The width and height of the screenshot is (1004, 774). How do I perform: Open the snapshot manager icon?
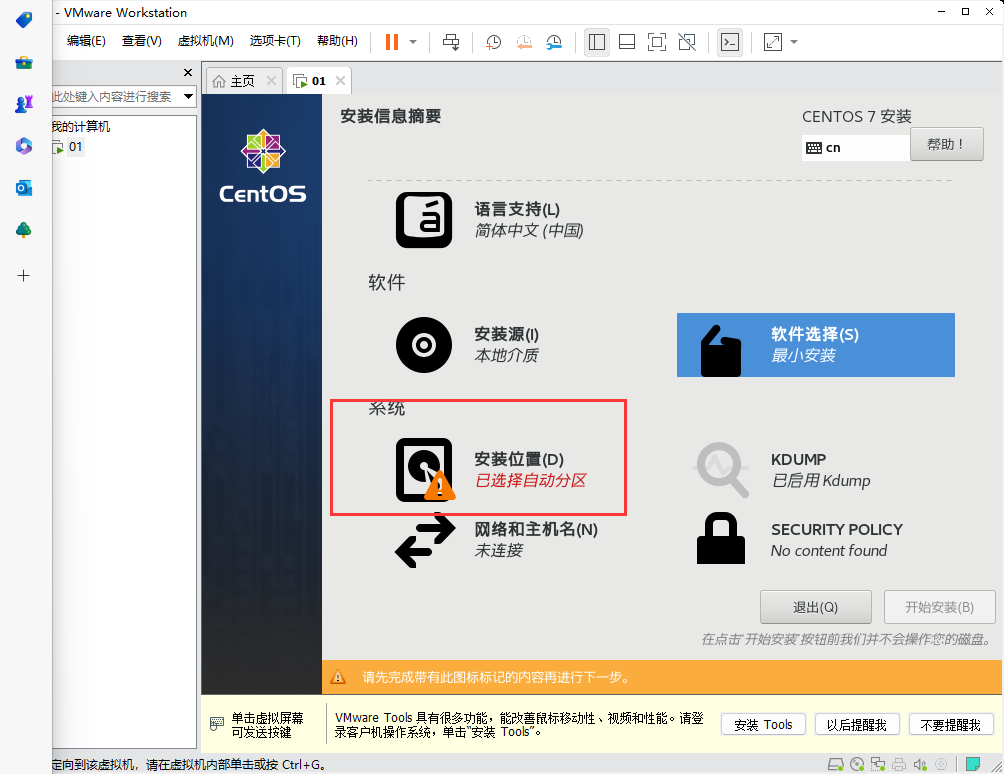pyautogui.click(x=554, y=42)
